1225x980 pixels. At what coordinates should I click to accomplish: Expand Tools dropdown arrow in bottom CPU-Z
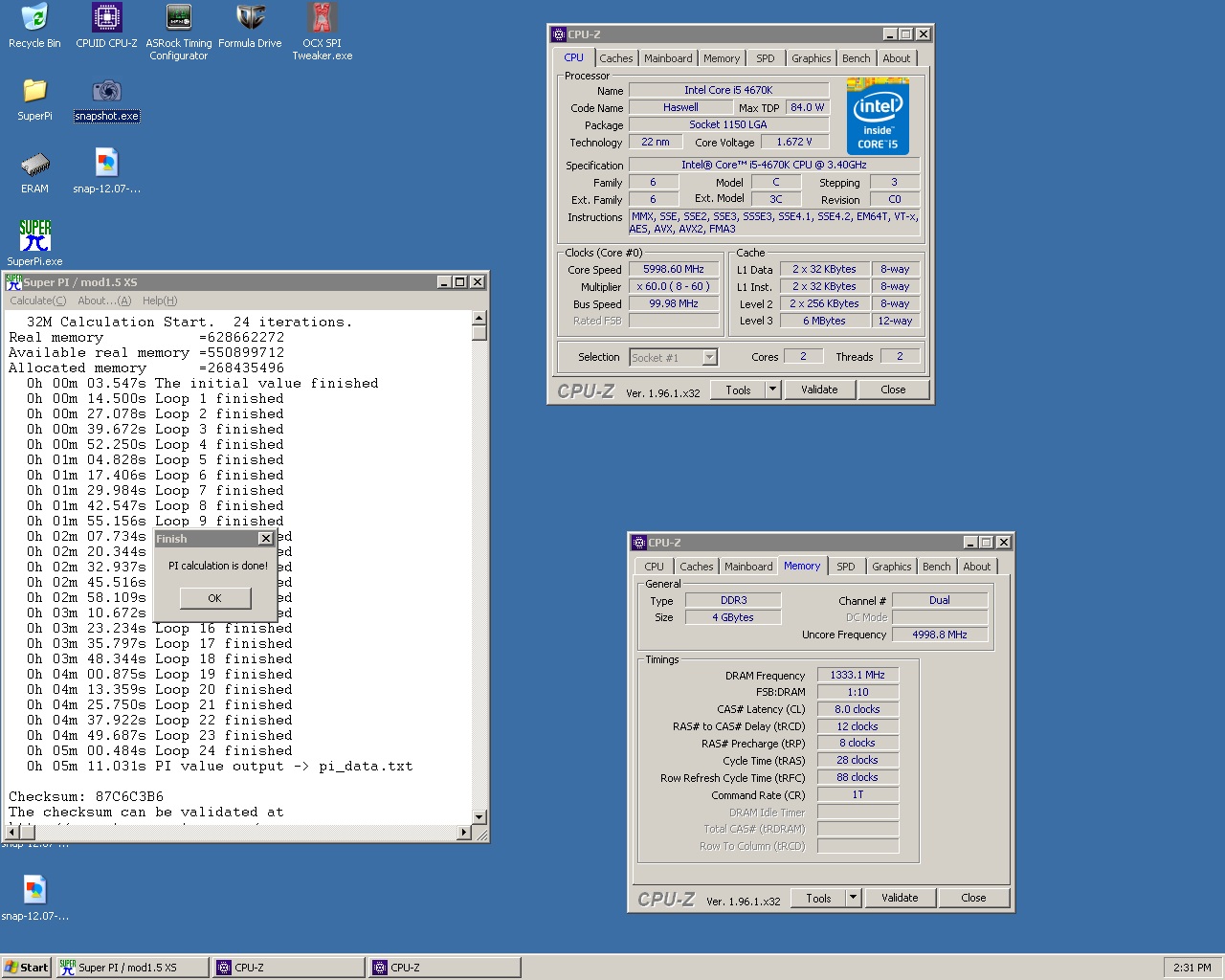coord(854,898)
